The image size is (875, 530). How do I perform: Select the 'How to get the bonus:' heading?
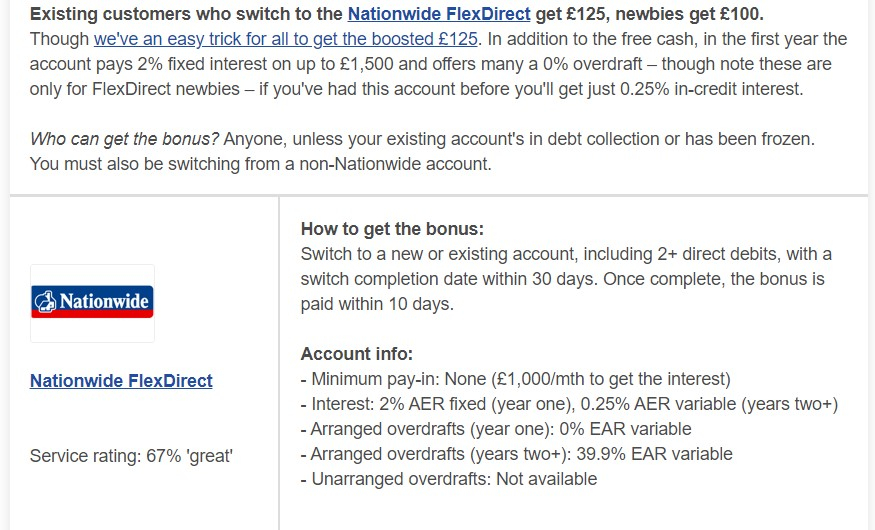click(x=392, y=229)
